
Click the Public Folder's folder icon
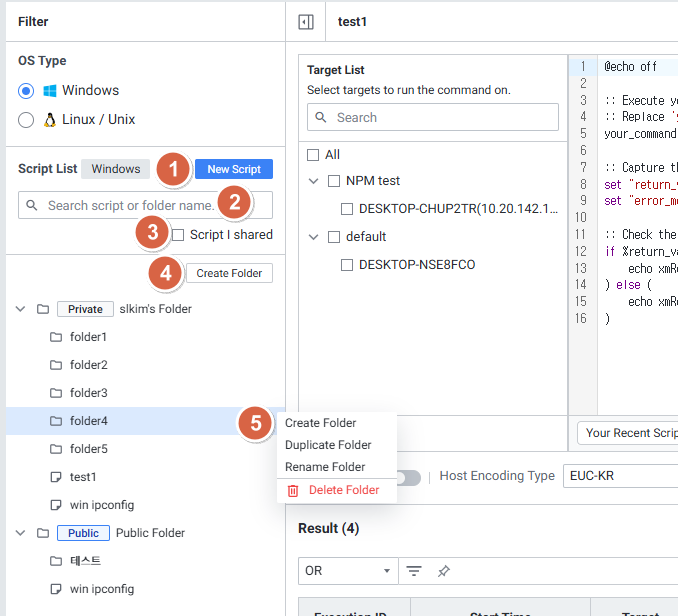tap(42, 533)
